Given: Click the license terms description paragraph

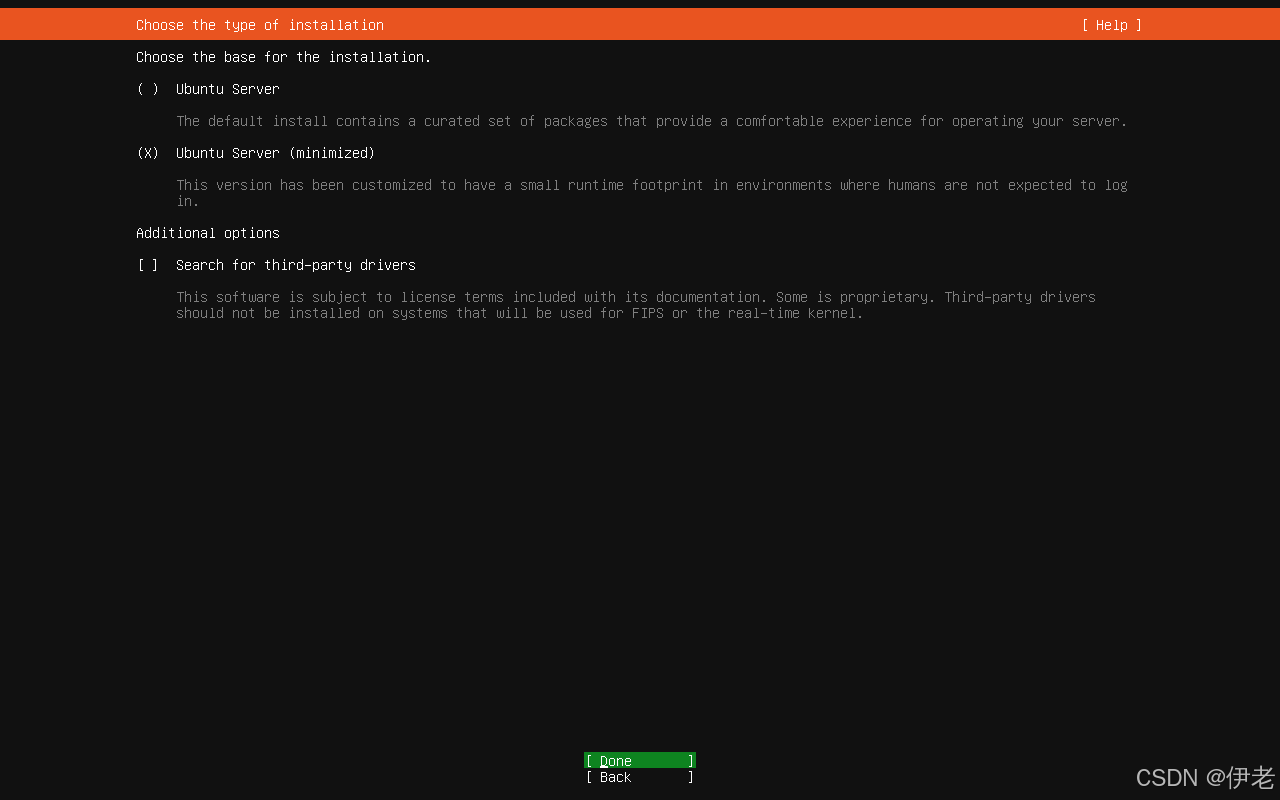Looking at the screenshot, I should [635, 297].
